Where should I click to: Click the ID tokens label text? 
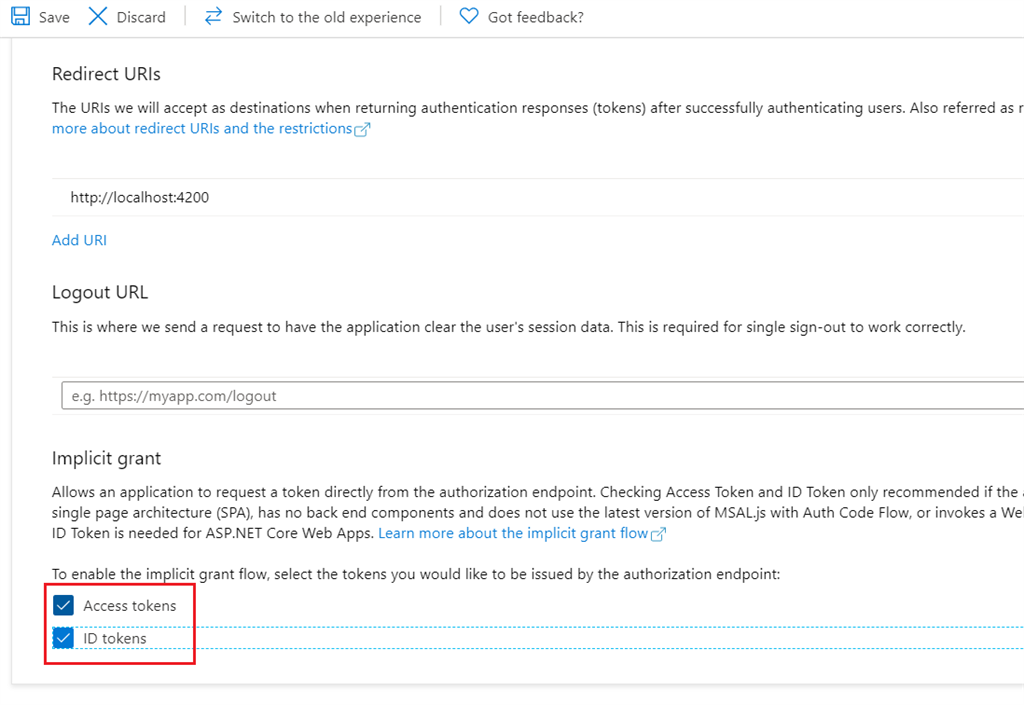(x=114, y=638)
